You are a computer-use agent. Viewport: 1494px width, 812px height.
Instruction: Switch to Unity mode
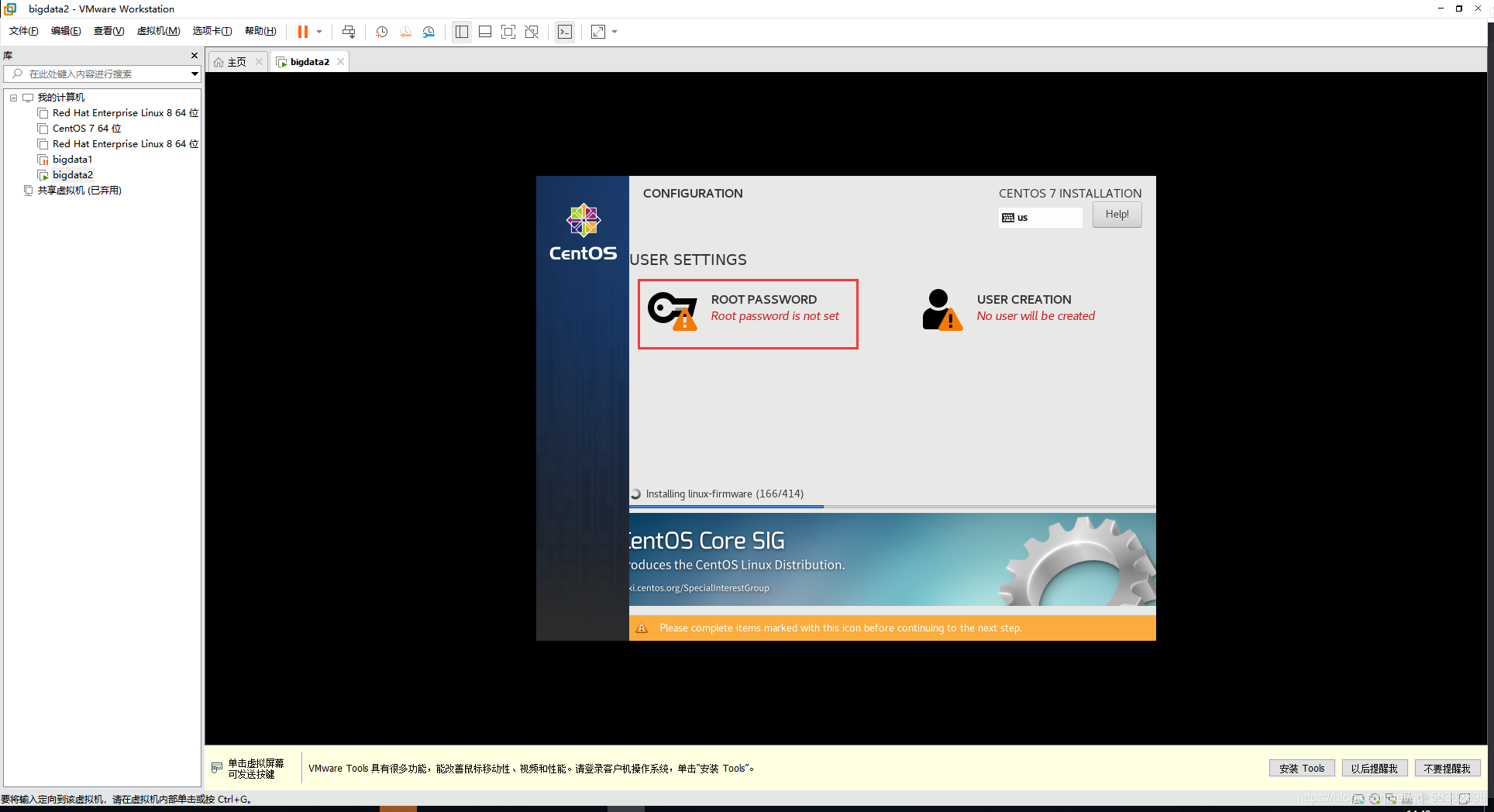pos(532,32)
